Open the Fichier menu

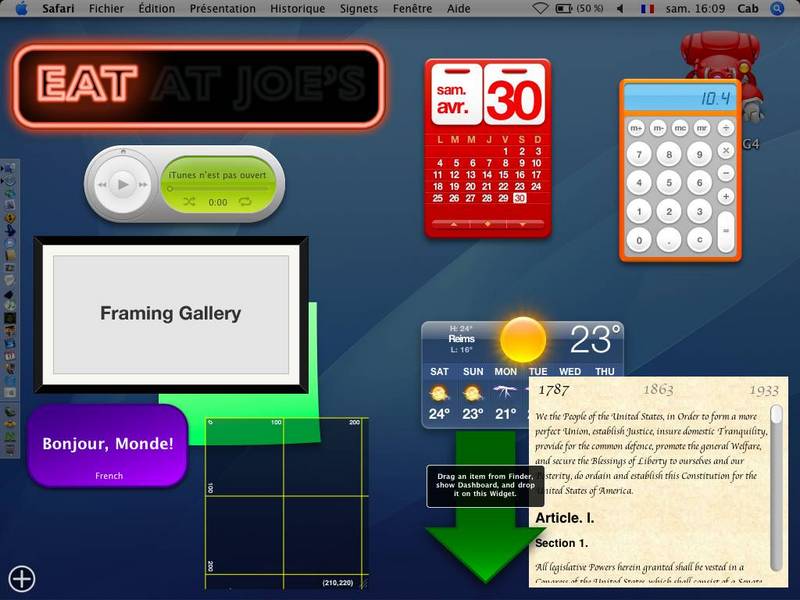106,9
